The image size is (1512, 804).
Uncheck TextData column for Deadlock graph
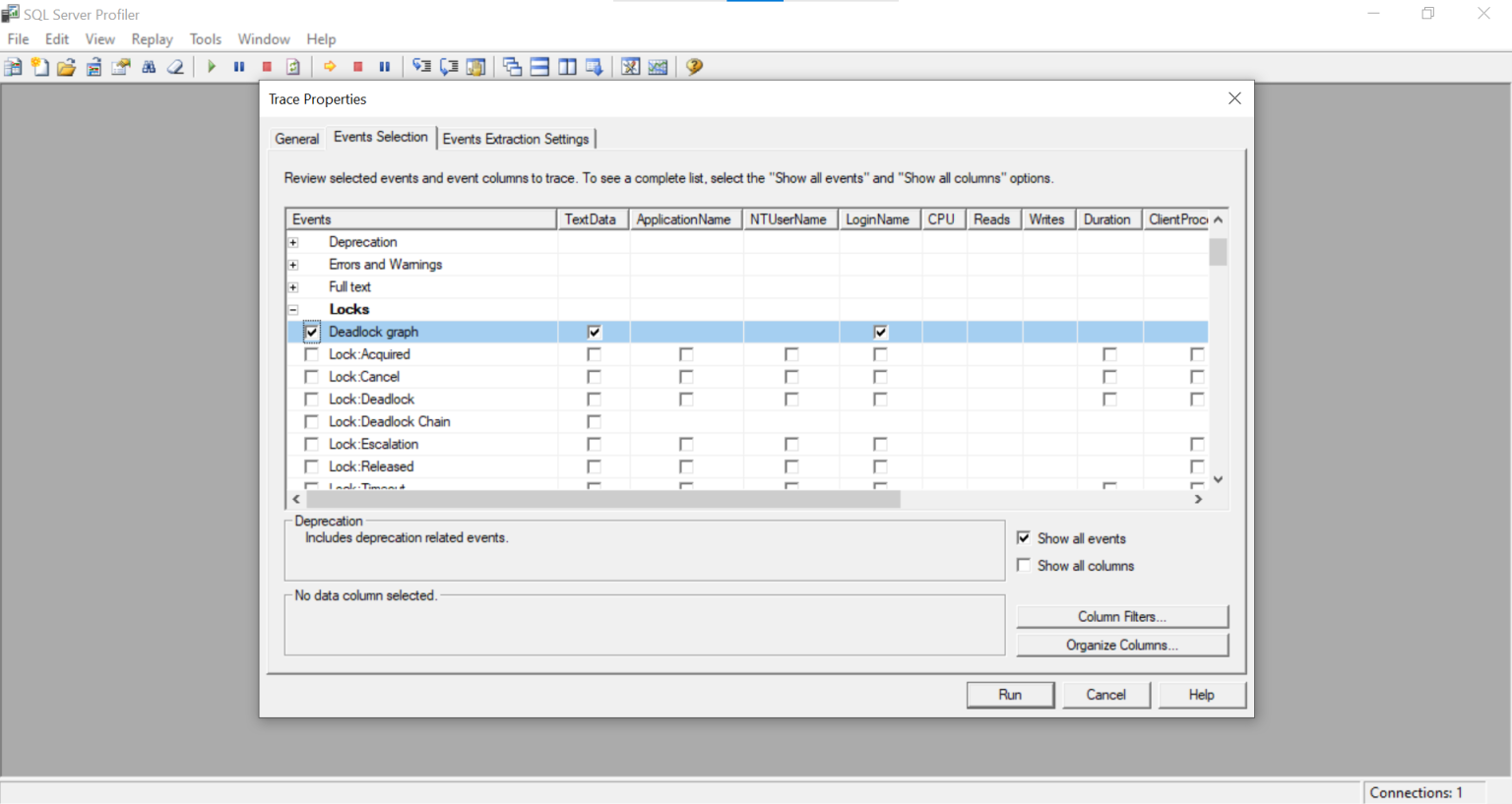point(593,332)
